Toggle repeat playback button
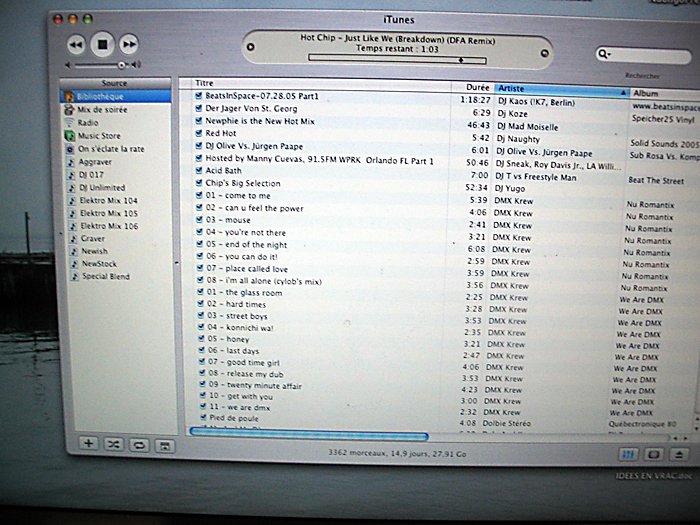 pos(139,445)
